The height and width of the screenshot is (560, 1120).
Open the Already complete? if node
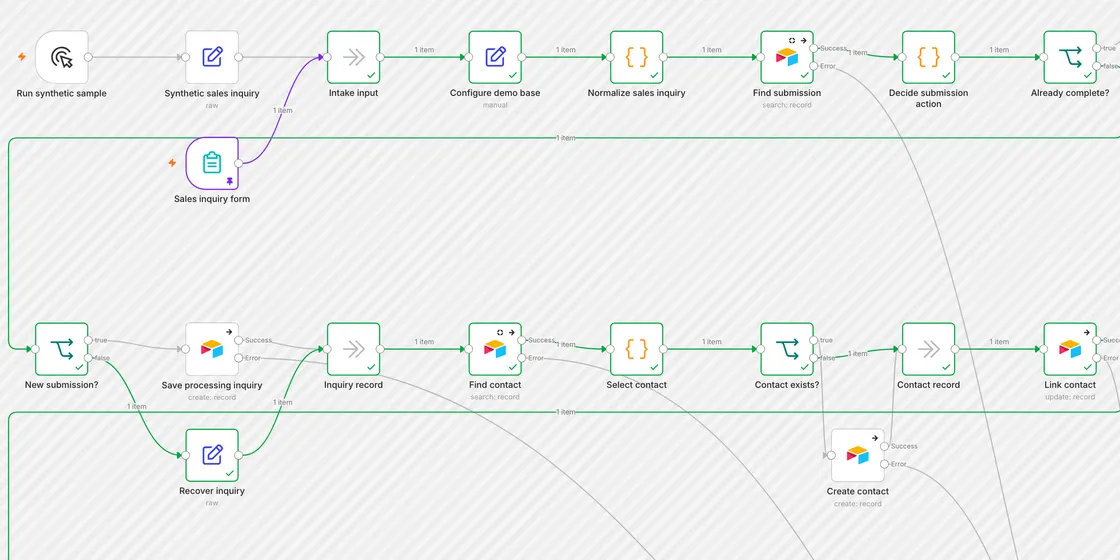(1070, 57)
